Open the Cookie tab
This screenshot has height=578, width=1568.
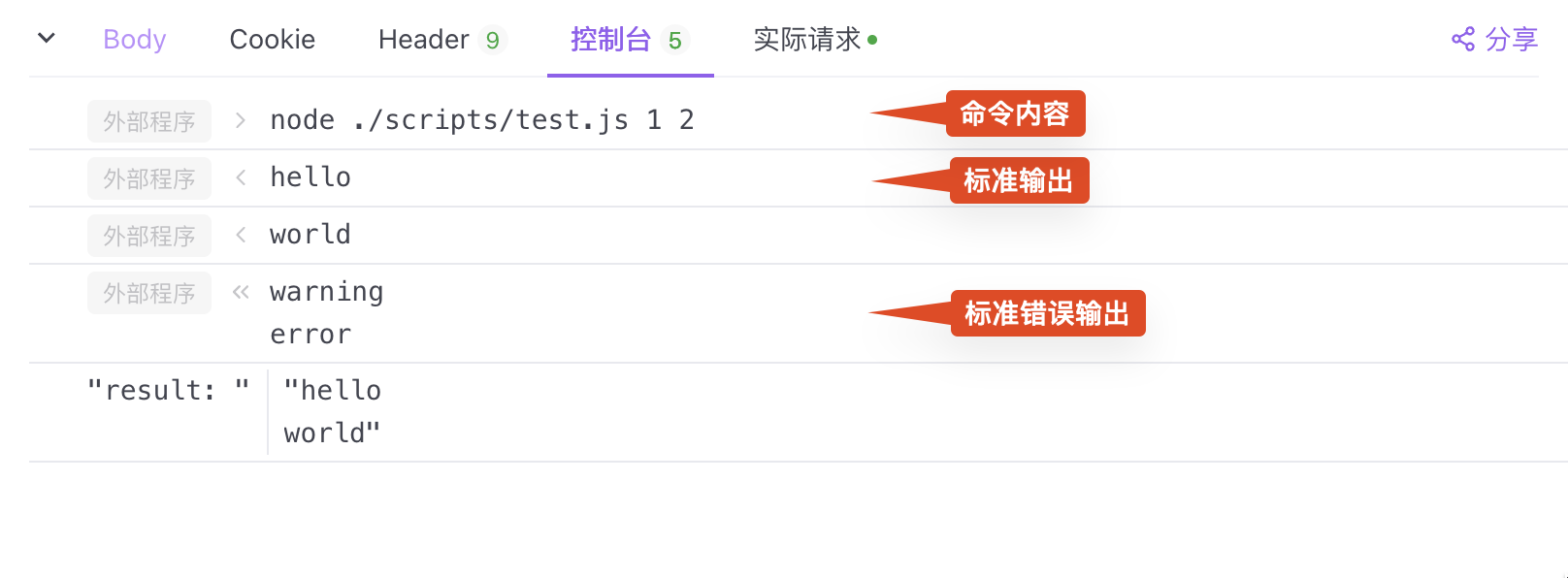273,40
